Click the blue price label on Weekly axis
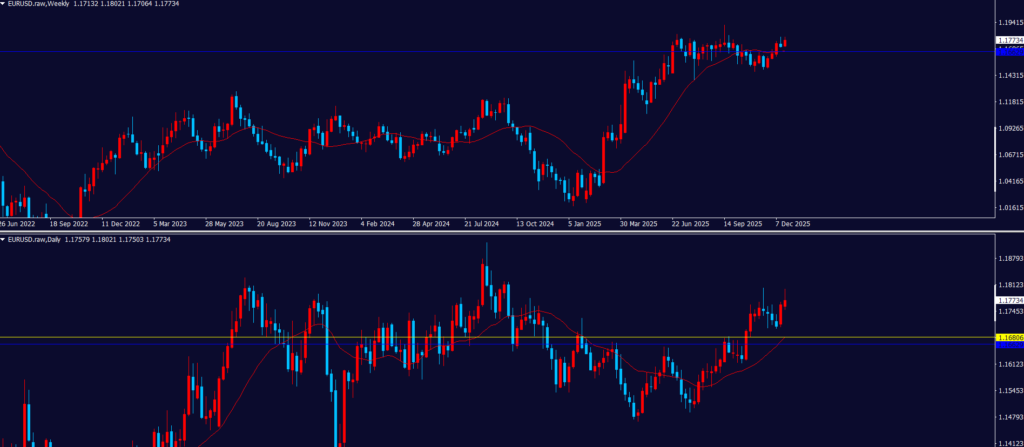The width and height of the screenshot is (1024, 447). [1009, 50]
